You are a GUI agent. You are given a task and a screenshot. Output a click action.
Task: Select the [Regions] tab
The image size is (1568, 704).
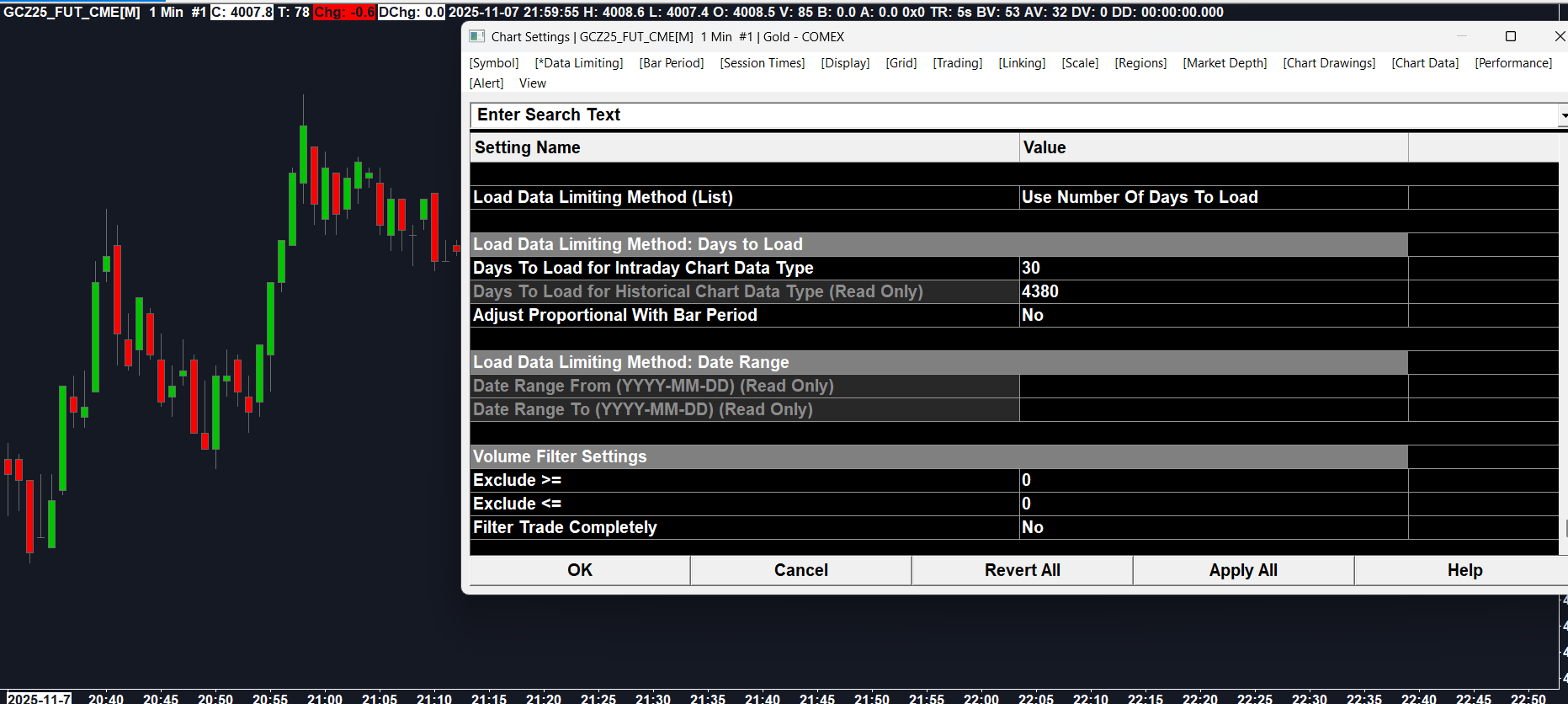[x=1140, y=63]
